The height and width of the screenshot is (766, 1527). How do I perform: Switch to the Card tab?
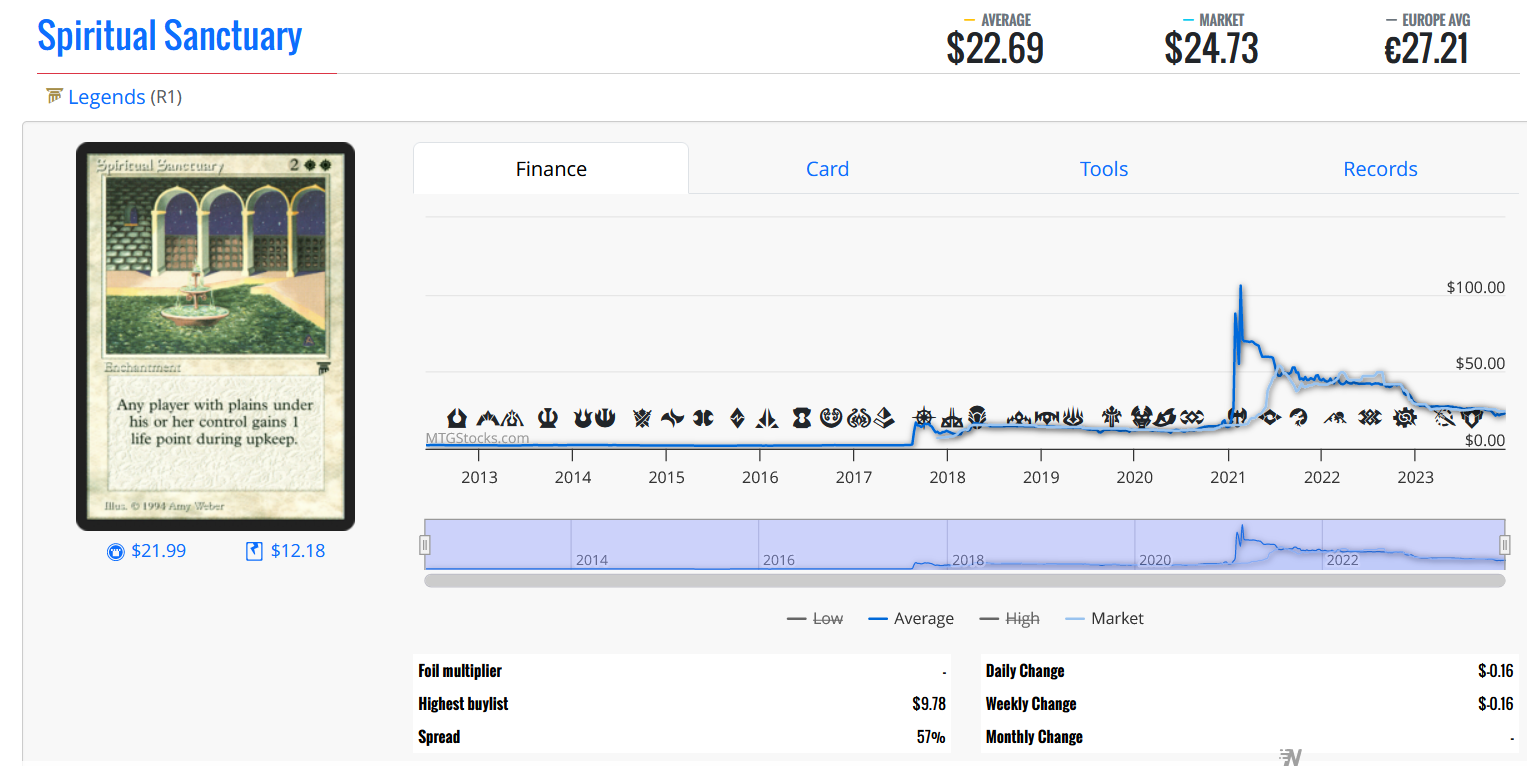[827, 168]
